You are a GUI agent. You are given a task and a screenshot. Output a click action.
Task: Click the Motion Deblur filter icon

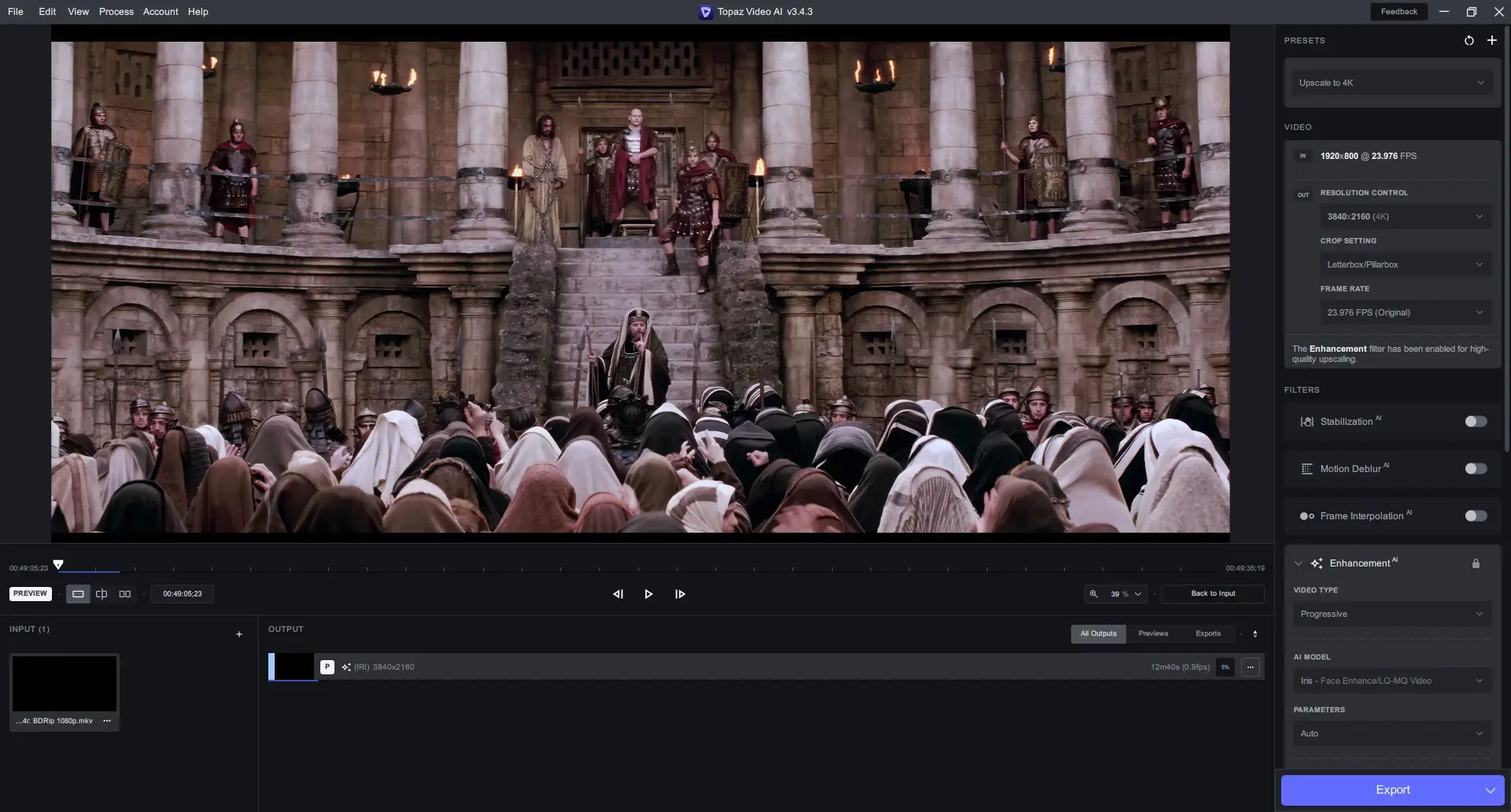click(x=1306, y=469)
